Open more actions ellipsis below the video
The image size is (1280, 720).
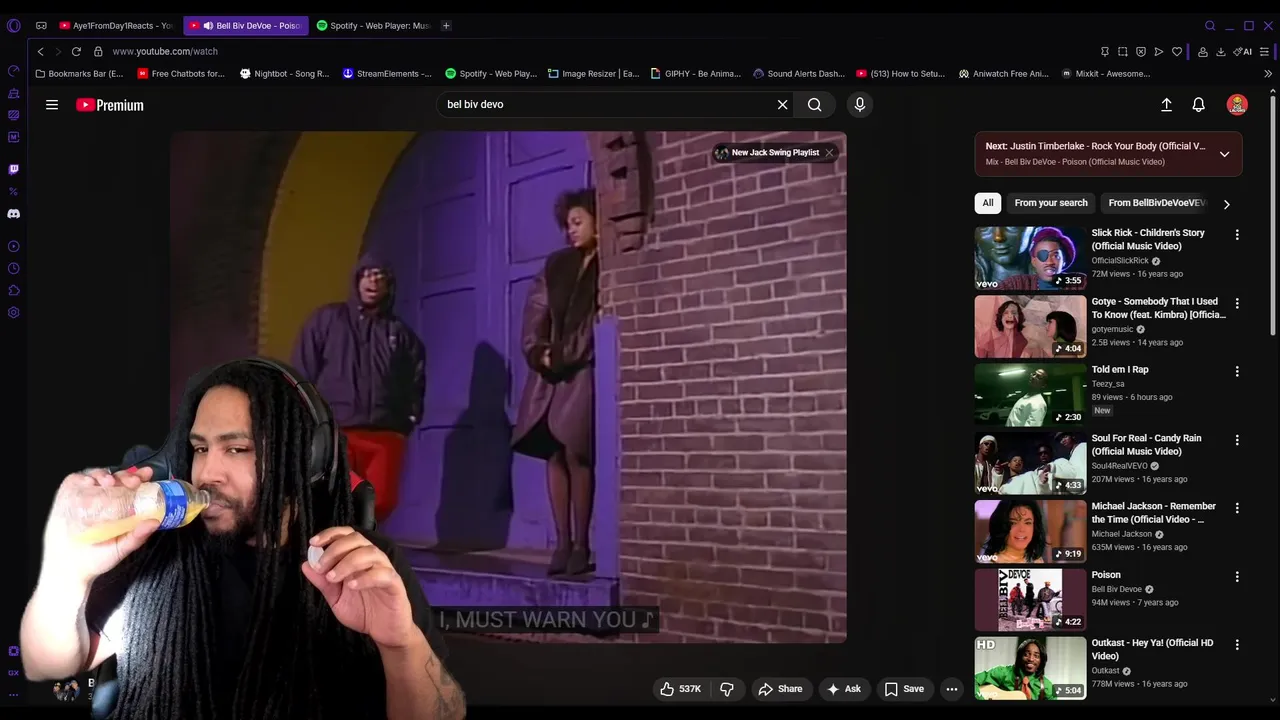[952, 689]
